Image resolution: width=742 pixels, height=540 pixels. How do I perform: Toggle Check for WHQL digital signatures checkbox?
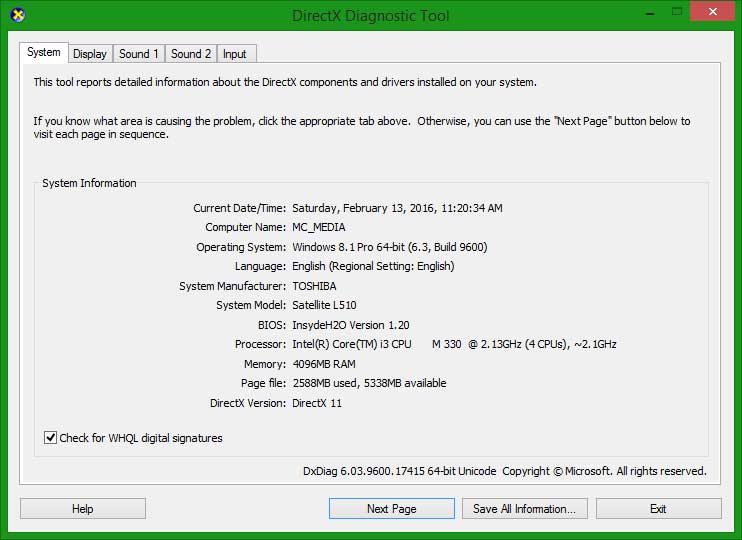[50, 438]
